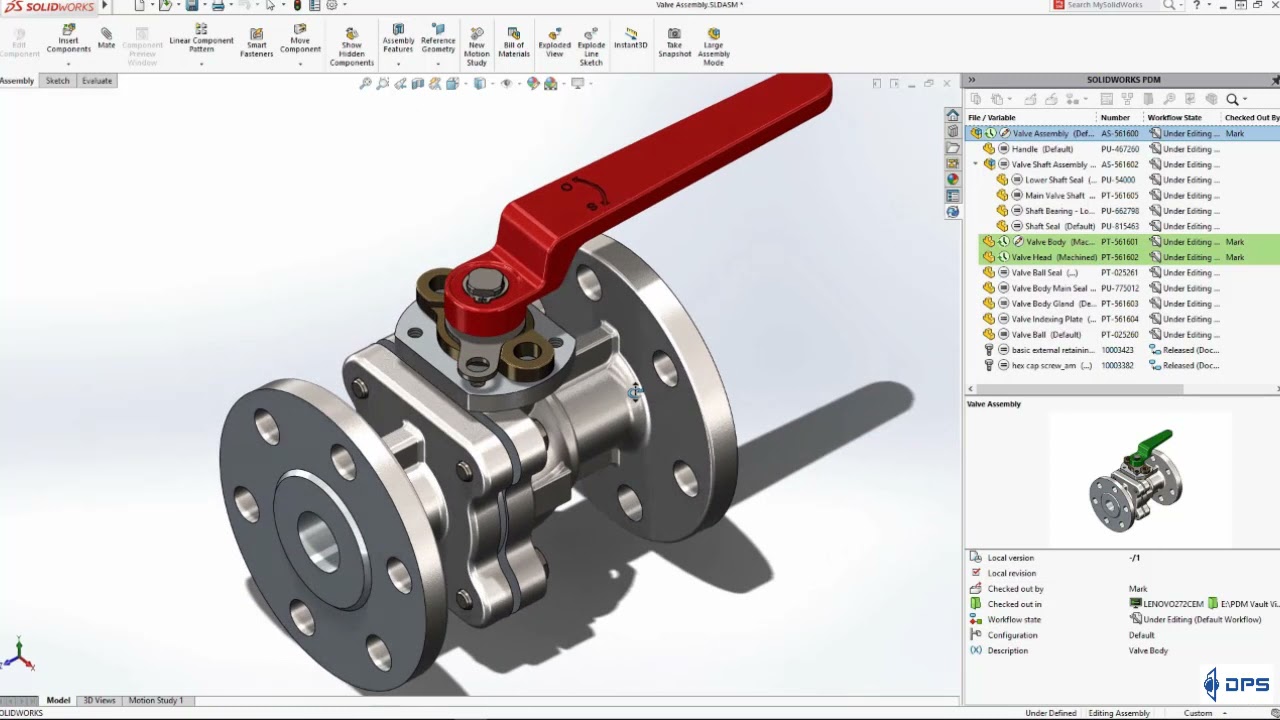Click Show Hidden Components
The height and width of the screenshot is (720, 1280).
click(351, 47)
